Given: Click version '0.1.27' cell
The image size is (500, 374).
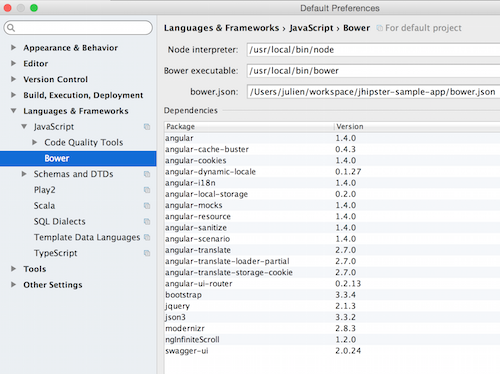Looking at the screenshot, I should (348, 172).
